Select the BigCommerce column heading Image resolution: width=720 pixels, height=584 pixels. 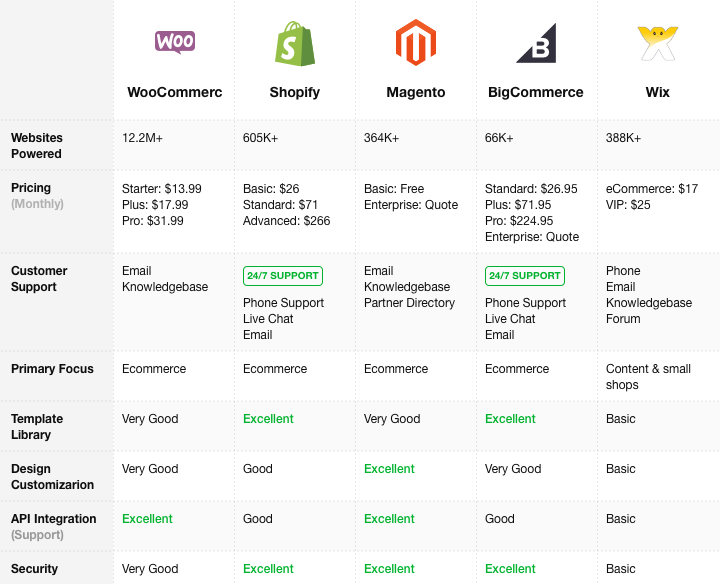click(536, 92)
